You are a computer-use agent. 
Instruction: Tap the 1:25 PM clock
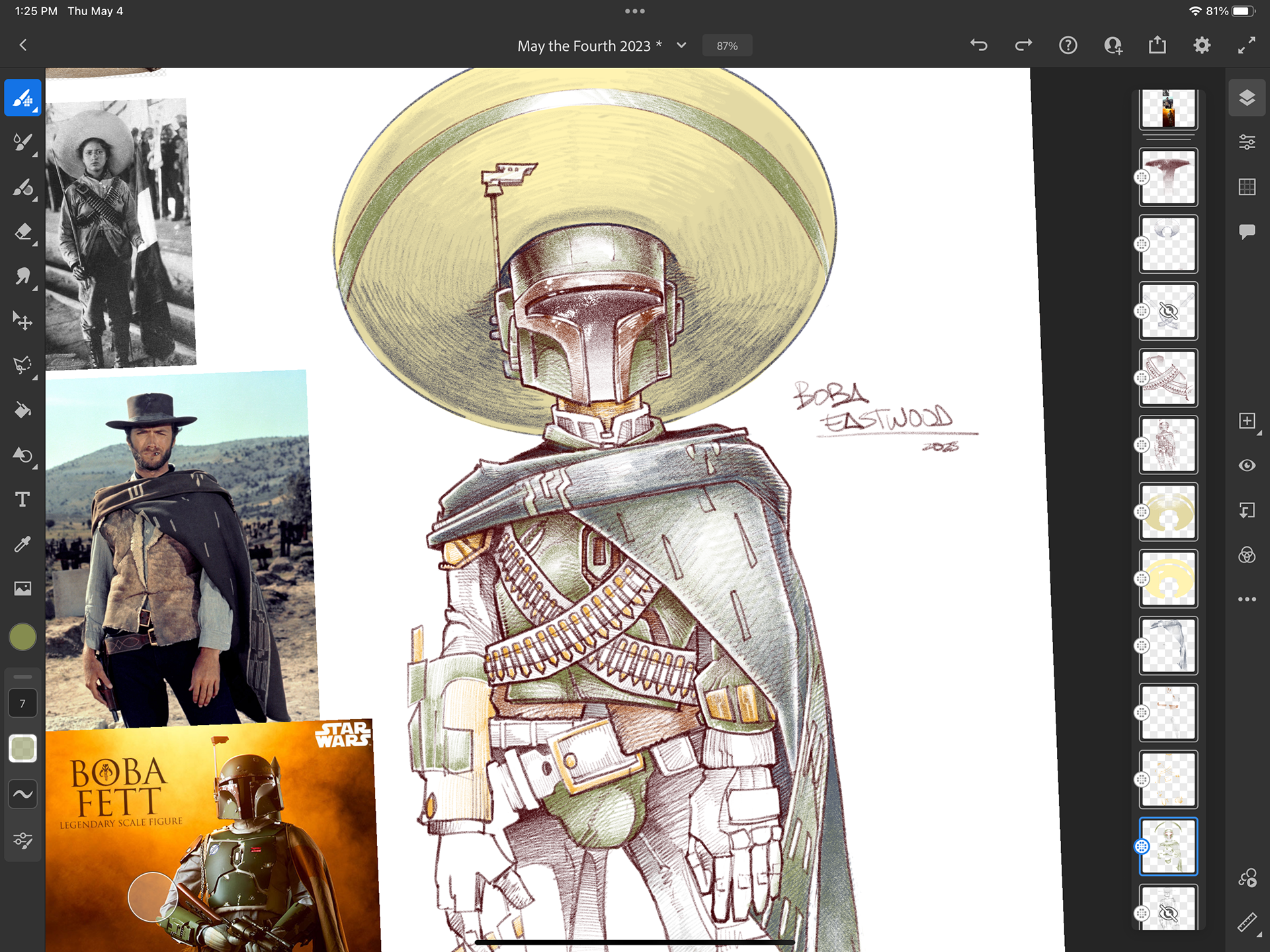36,11
